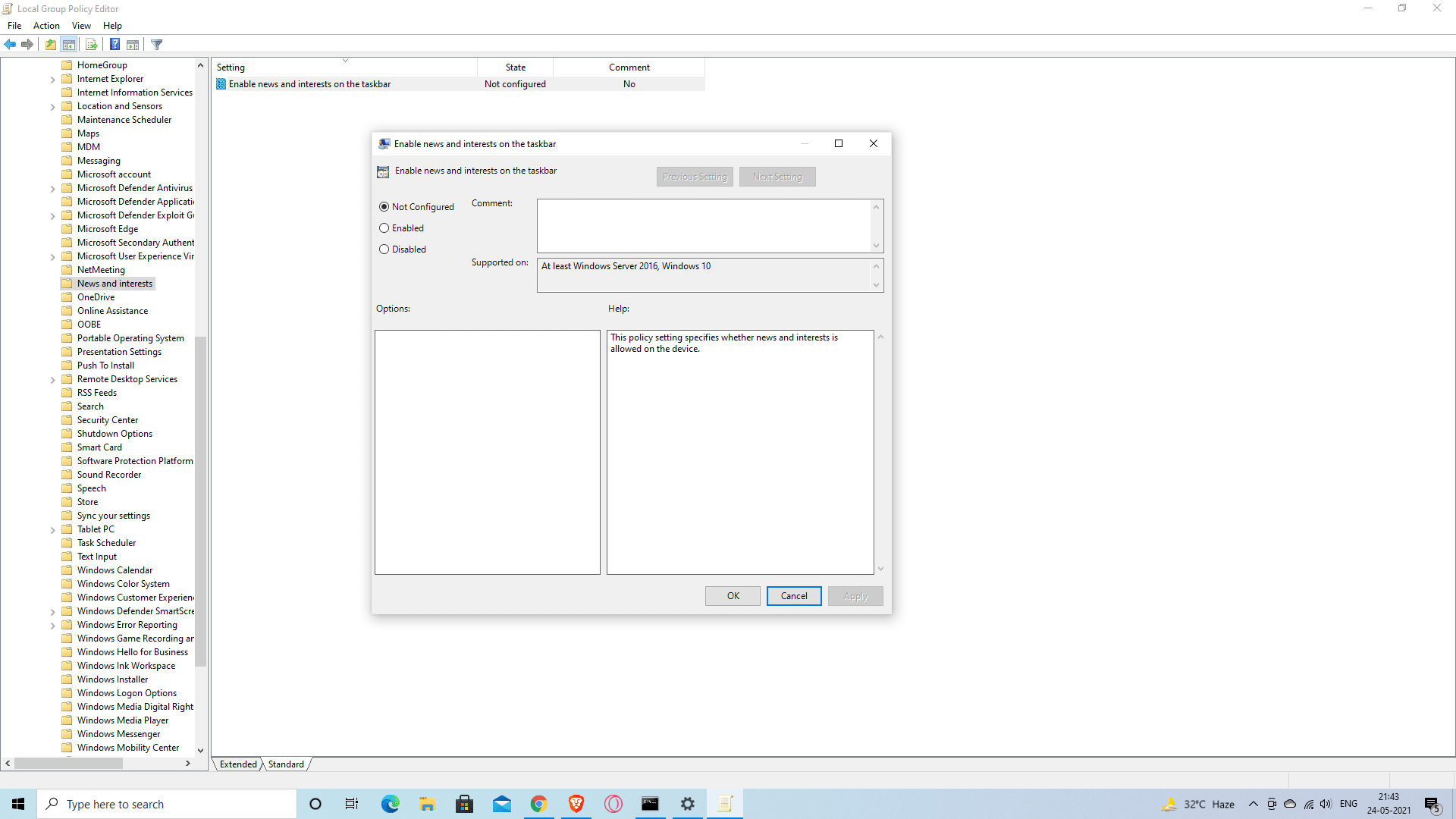The height and width of the screenshot is (819, 1456).
Task: Click the Back navigation arrow in the toolbar
Action: 10,44
